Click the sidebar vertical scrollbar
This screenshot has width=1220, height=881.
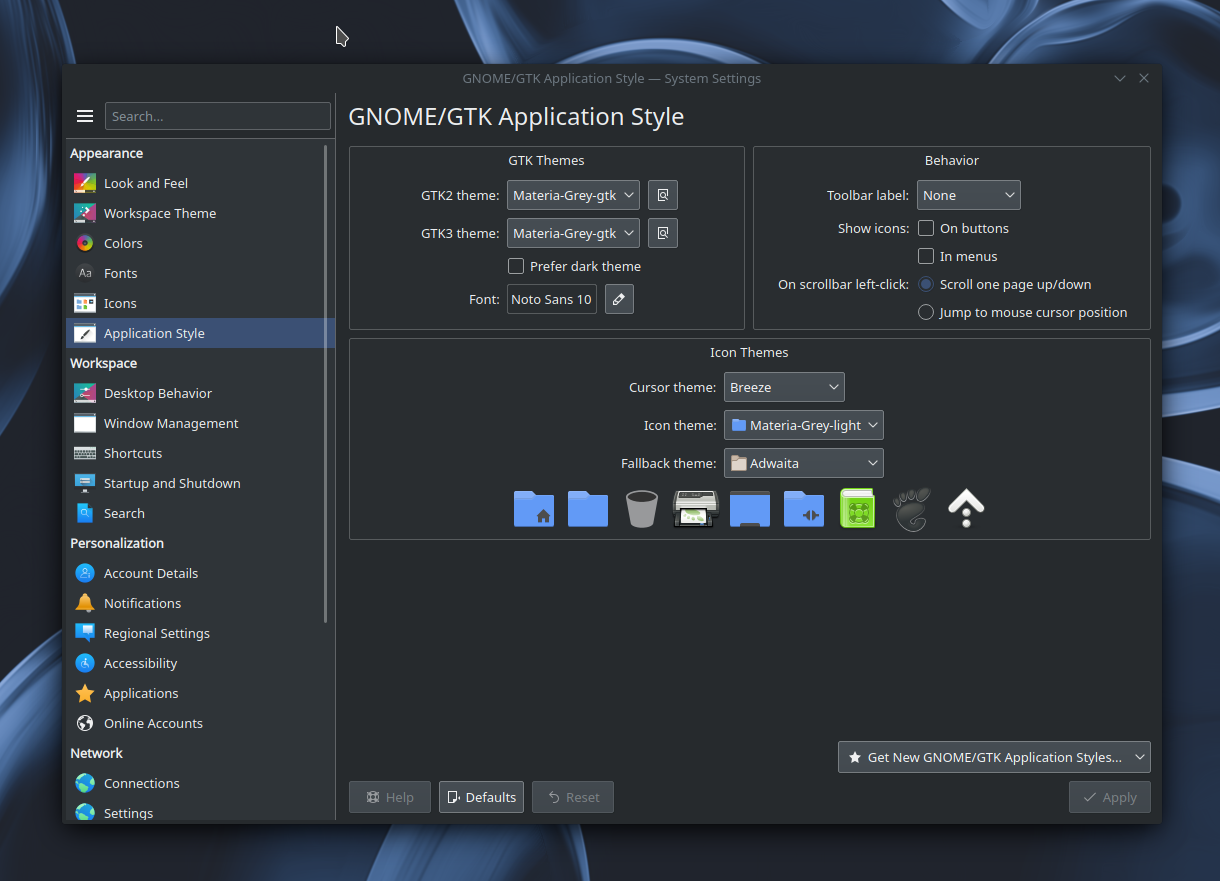click(326, 384)
